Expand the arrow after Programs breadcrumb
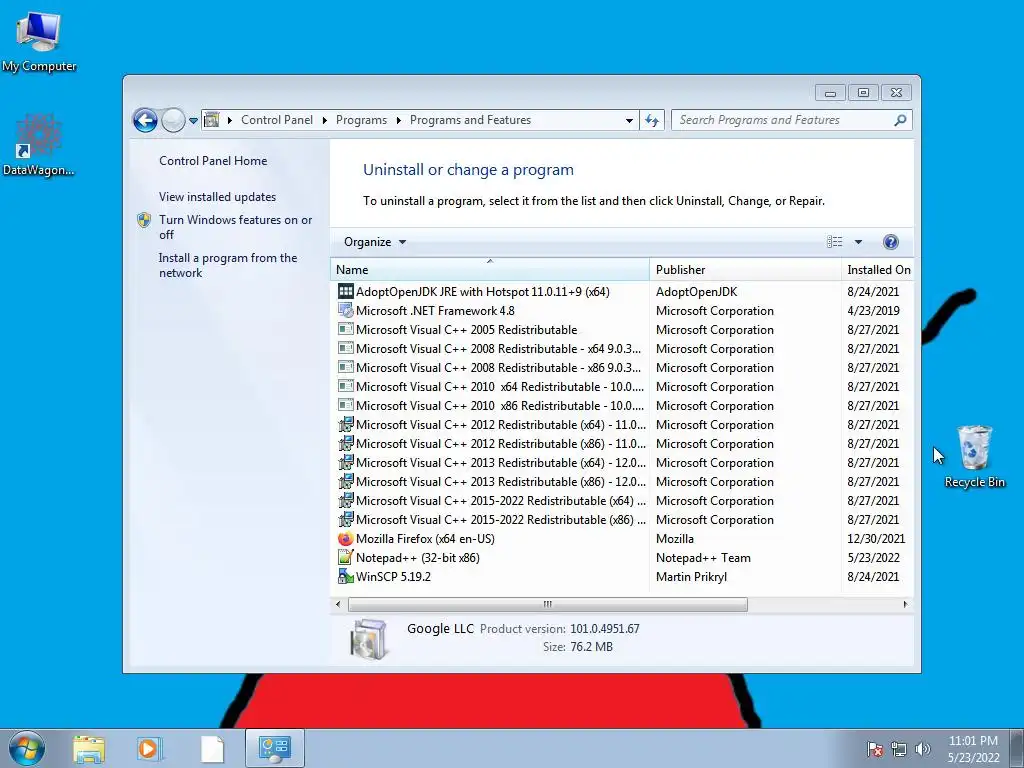1024x768 pixels. (398, 120)
